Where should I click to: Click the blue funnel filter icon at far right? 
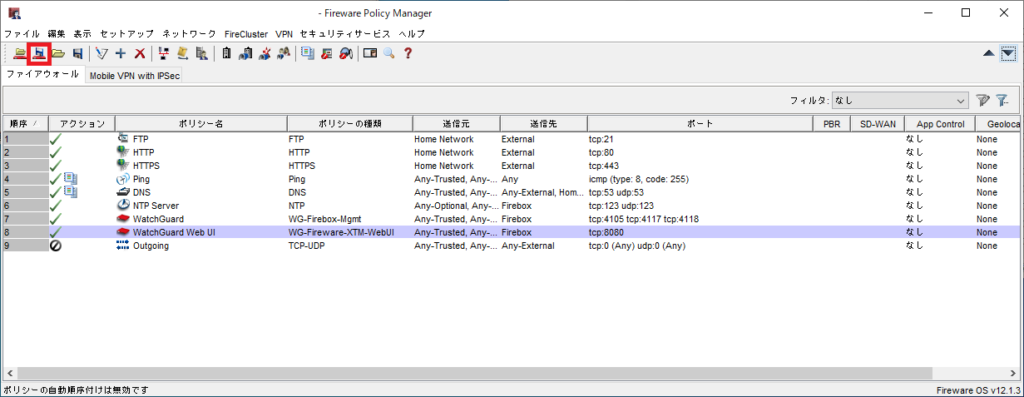coord(1002,101)
